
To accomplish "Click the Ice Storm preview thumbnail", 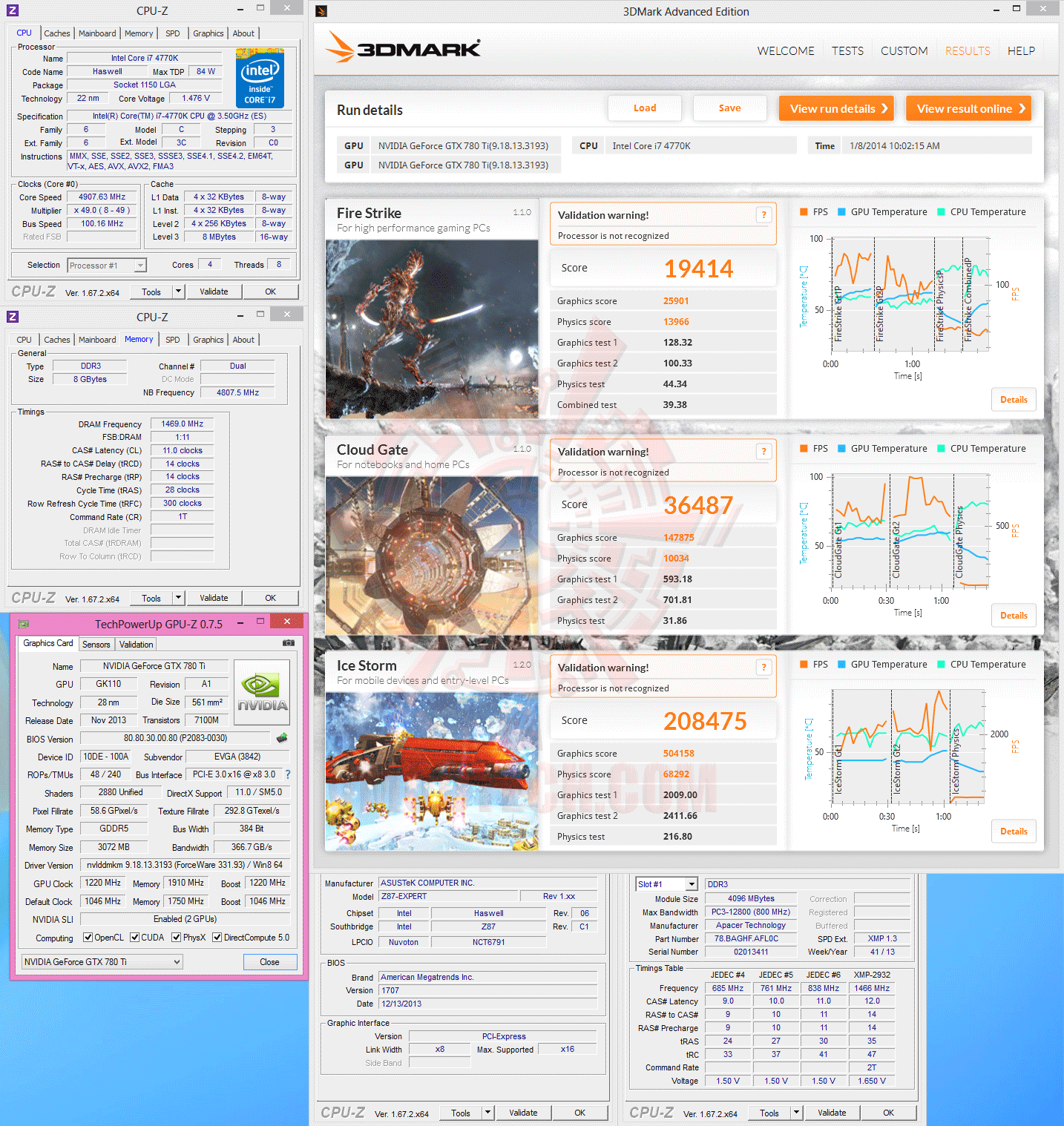I will coord(432,771).
